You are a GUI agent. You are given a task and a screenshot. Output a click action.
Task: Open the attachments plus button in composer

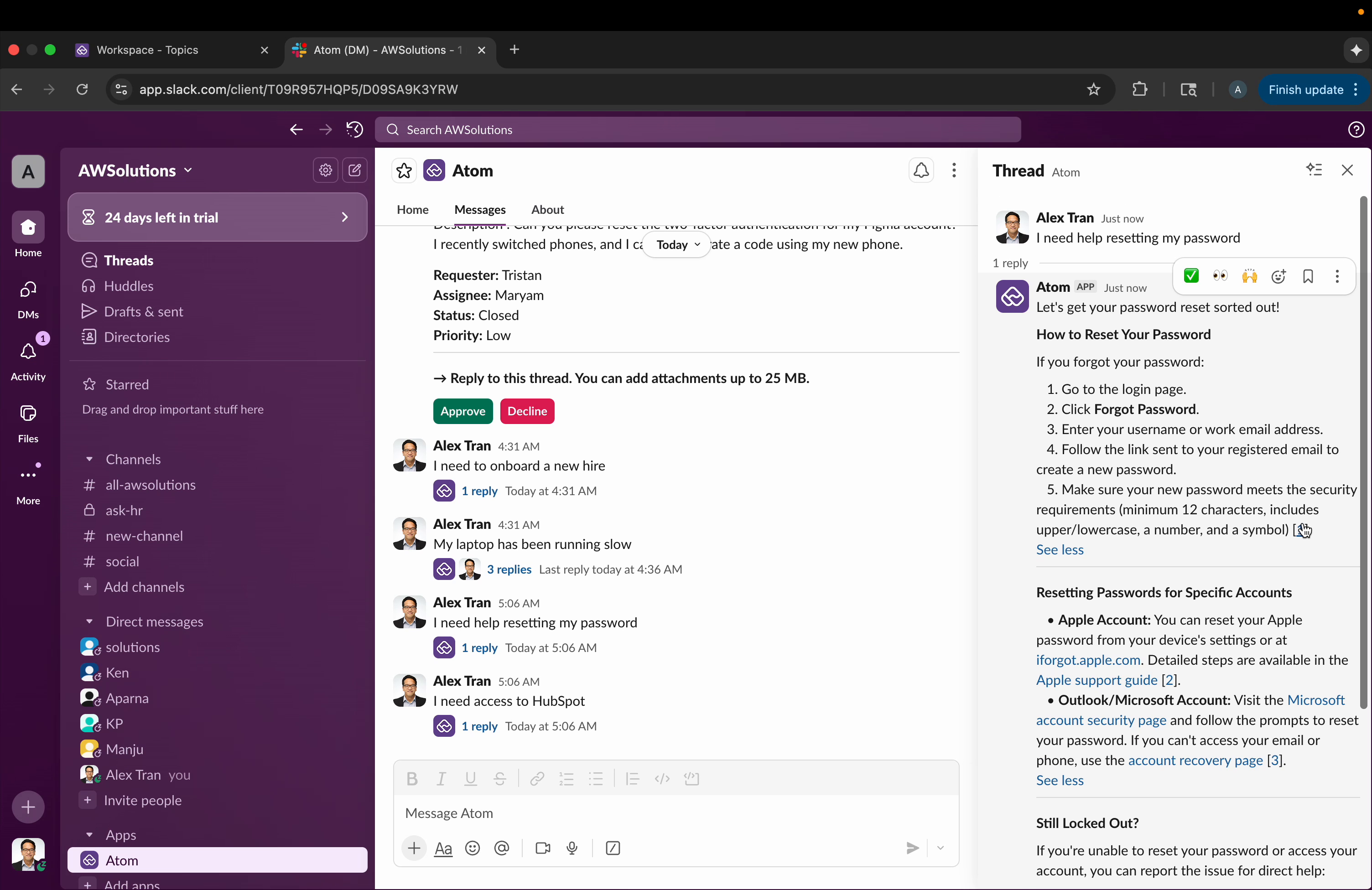point(413,848)
